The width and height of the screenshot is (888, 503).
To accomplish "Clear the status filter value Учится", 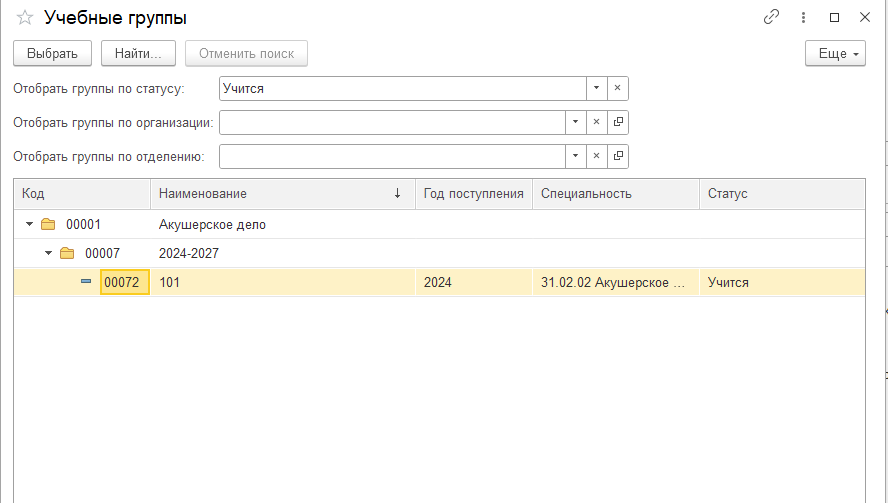I will tap(617, 88).
